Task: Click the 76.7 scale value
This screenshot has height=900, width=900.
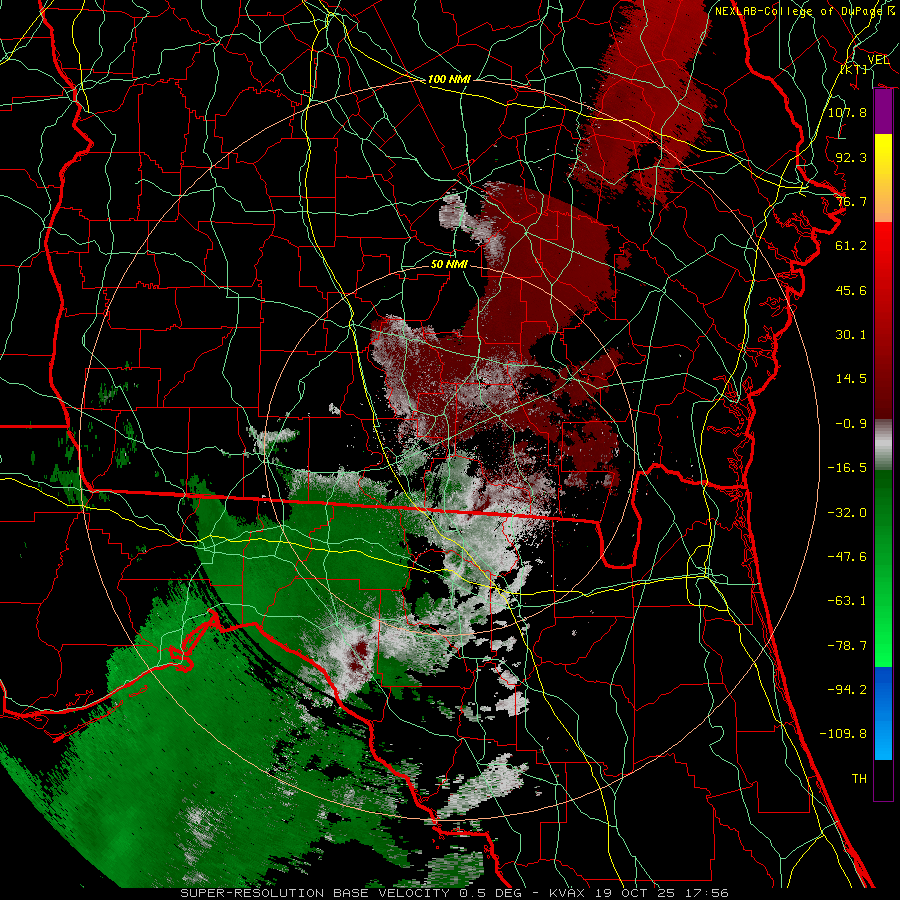Action: 851,201
